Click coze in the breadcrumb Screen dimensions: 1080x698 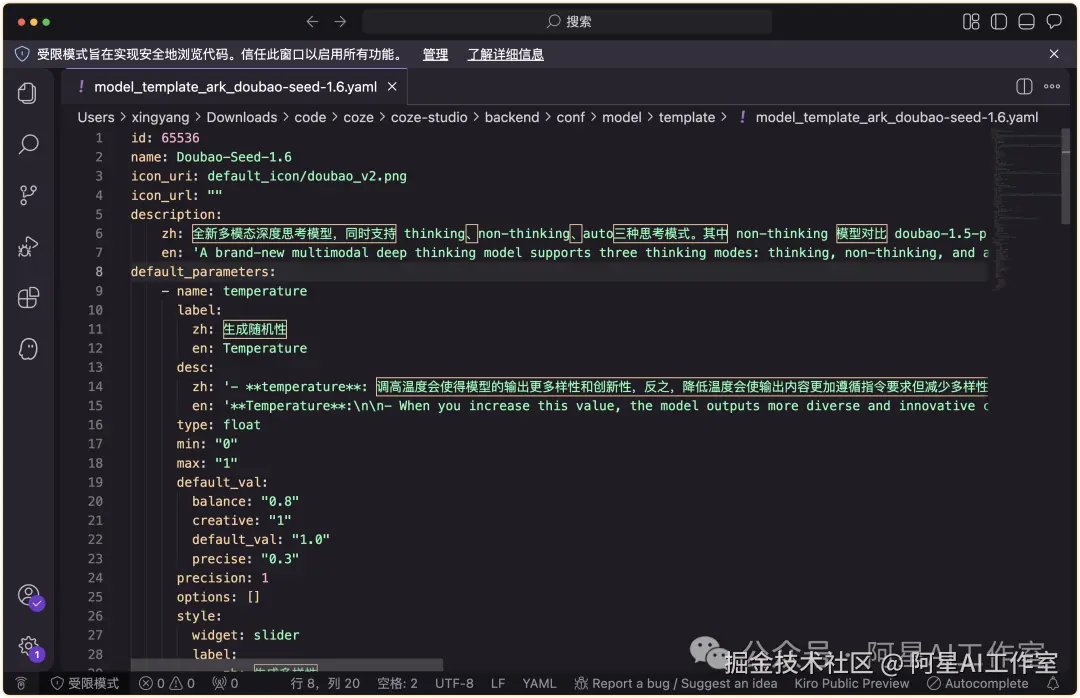(x=358, y=117)
